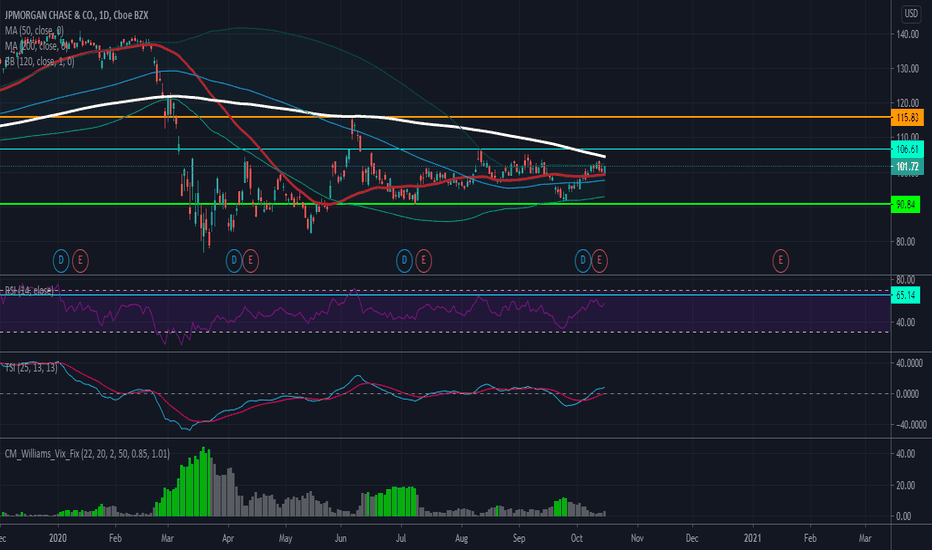Click the Nov label on time axis
Image resolution: width=932 pixels, height=550 pixels.
coord(637,538)
